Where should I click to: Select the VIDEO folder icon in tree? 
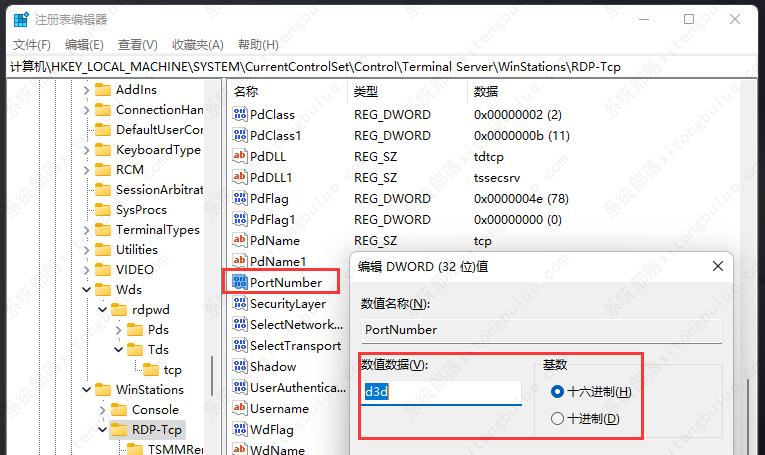tap(103, 269)
